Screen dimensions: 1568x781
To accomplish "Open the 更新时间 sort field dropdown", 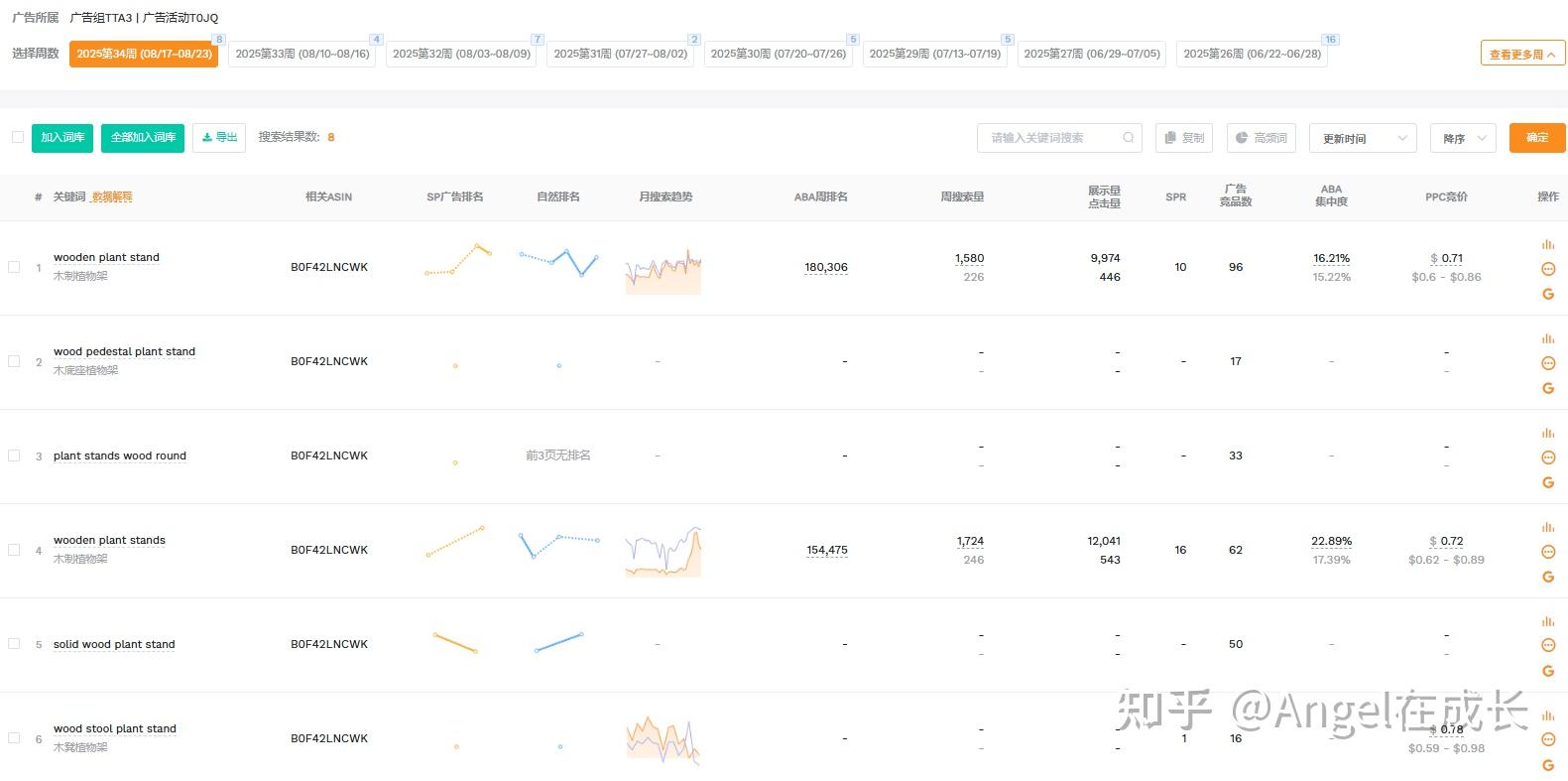I will tap(1363, 138).
